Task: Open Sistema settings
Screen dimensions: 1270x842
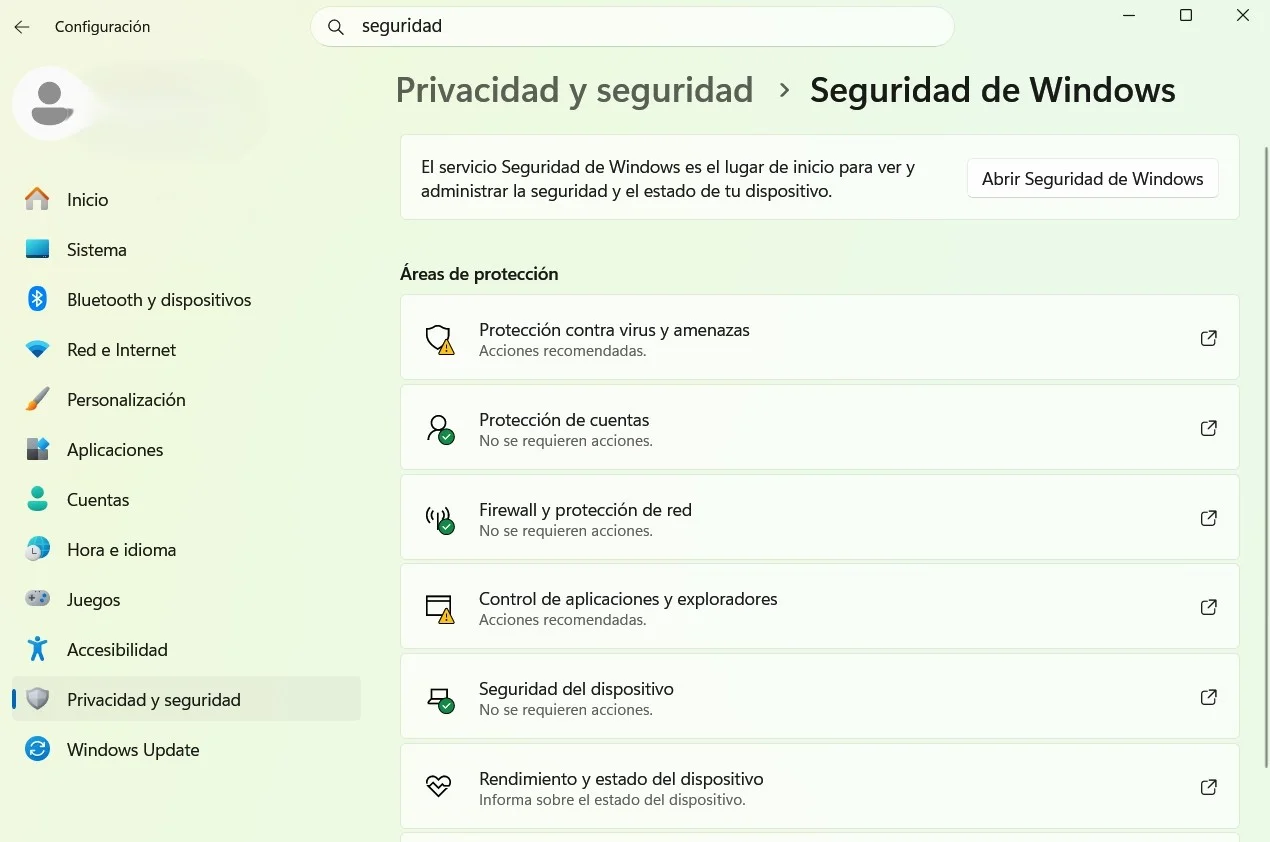Action: point(186,249)
